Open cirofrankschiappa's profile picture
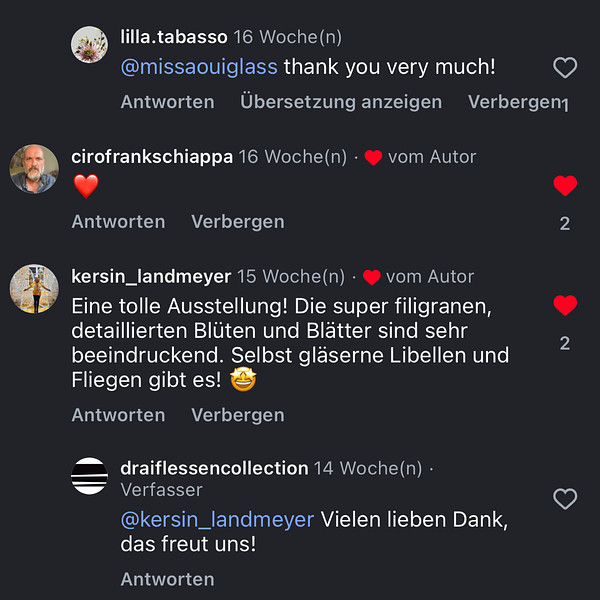 [34, 169]
